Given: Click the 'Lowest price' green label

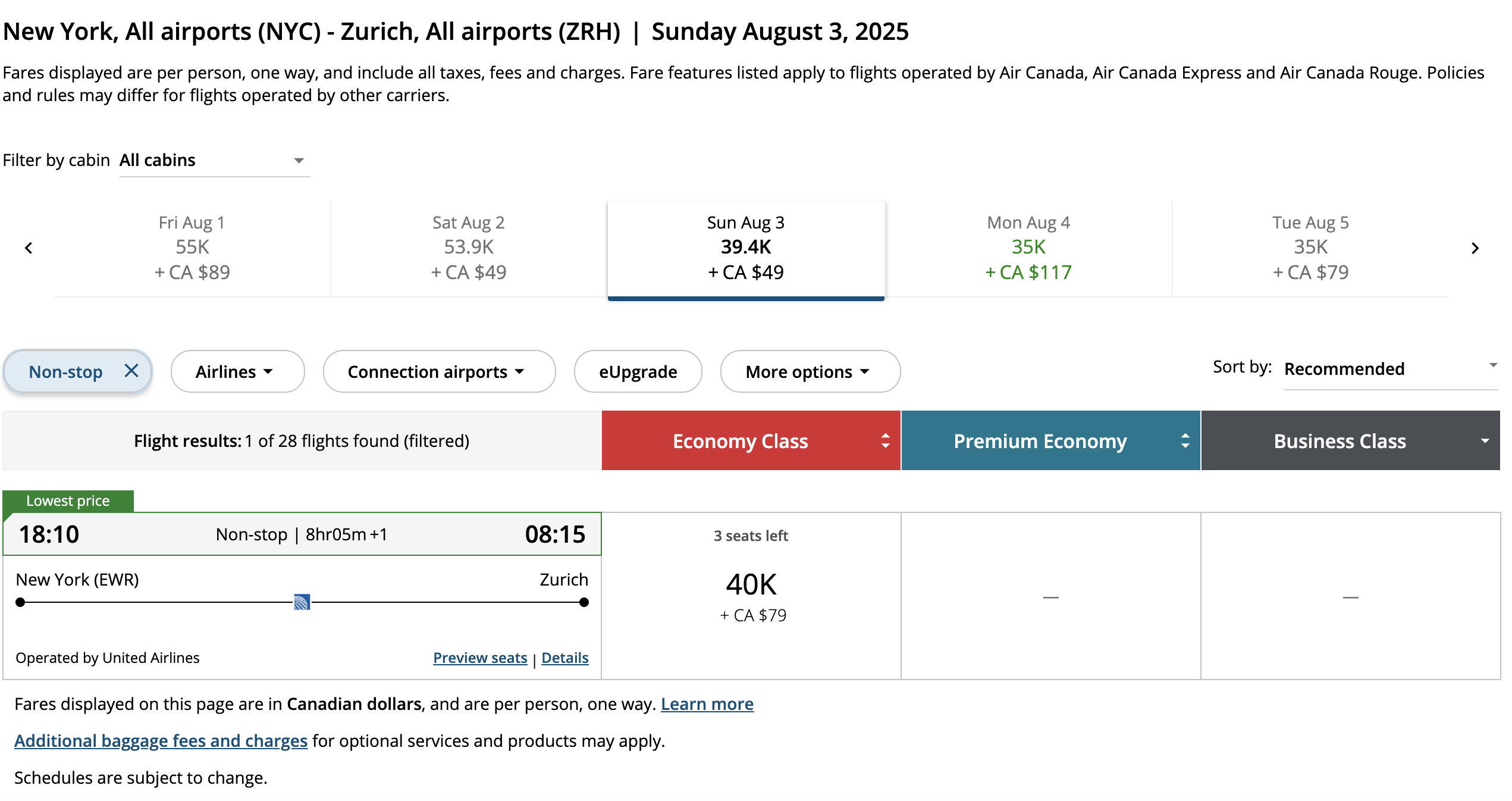Looking at the screenshot, I should (68, 501).
